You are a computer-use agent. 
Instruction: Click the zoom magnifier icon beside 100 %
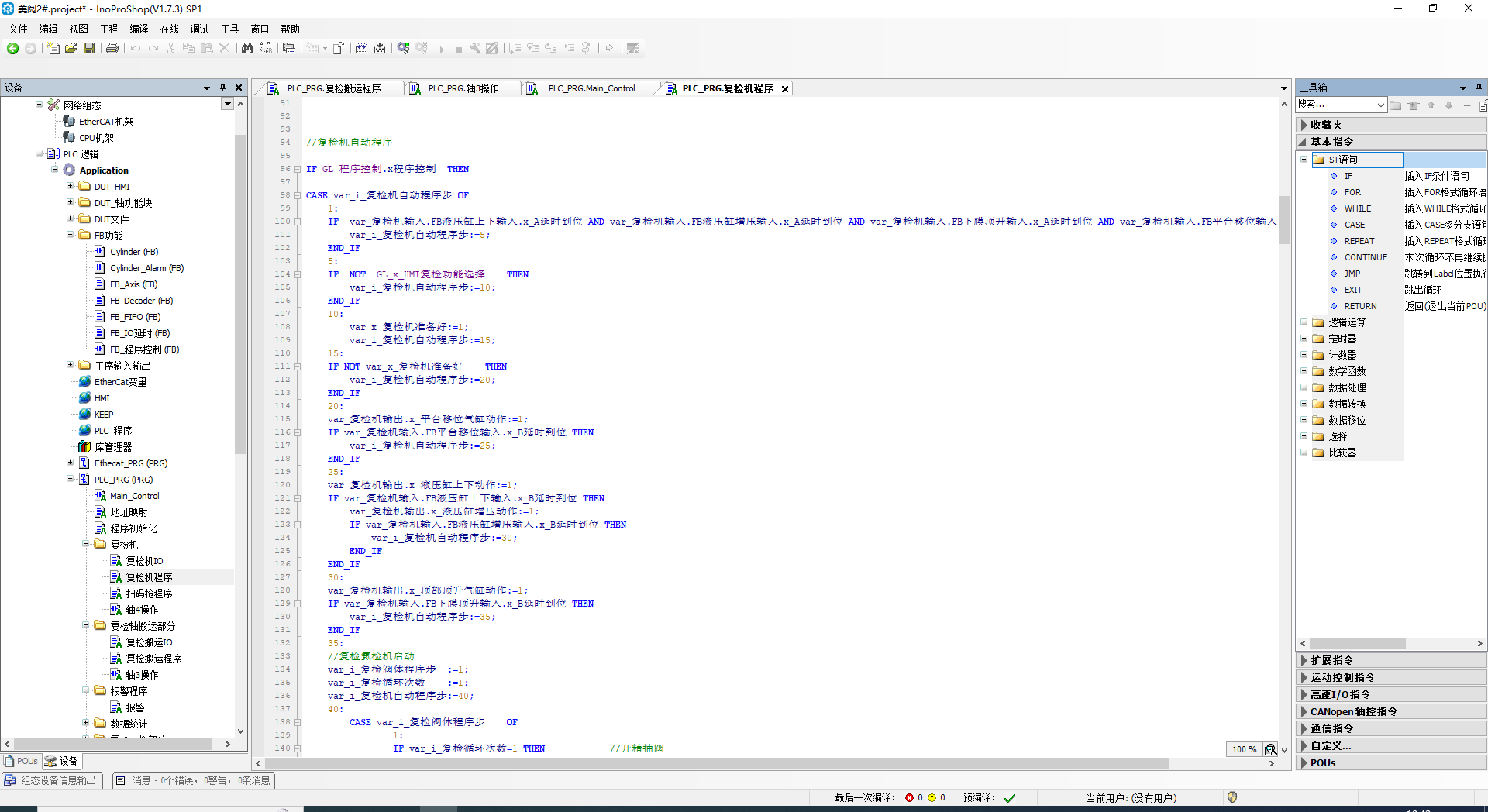[1271, 749]
